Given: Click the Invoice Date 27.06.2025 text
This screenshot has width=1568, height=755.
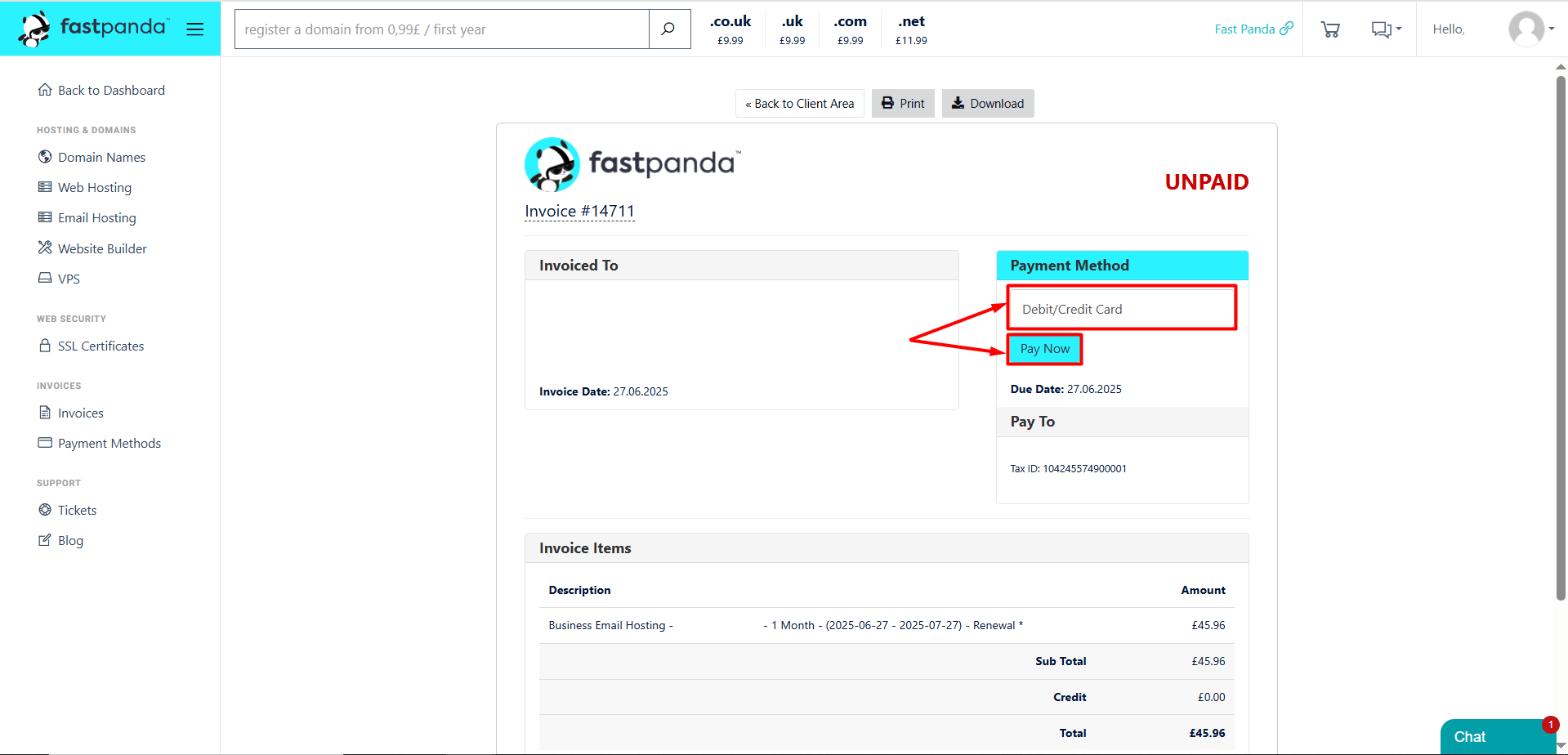Looking at the screenshot, I should (604, 391).
